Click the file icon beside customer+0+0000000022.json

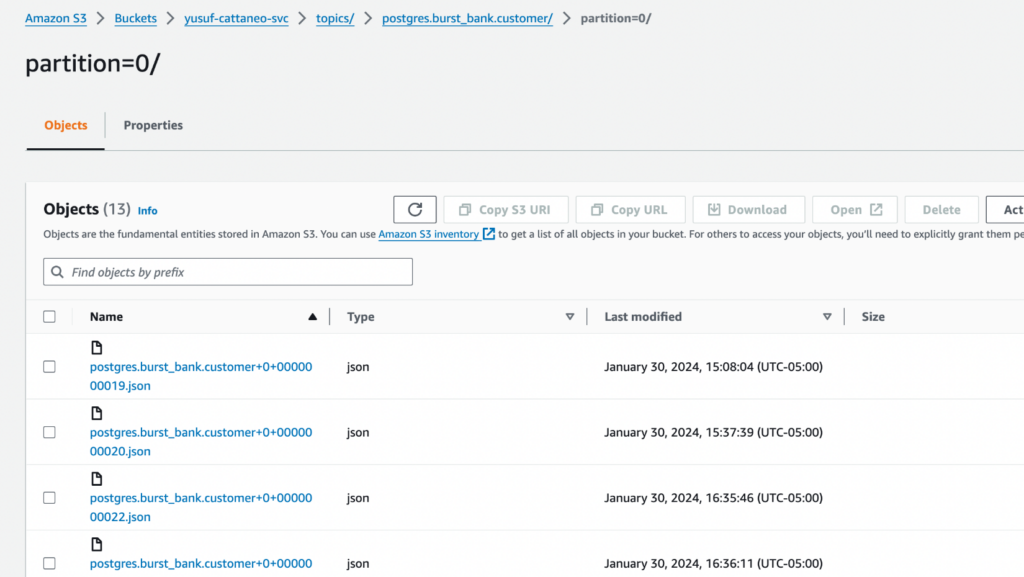95,478
